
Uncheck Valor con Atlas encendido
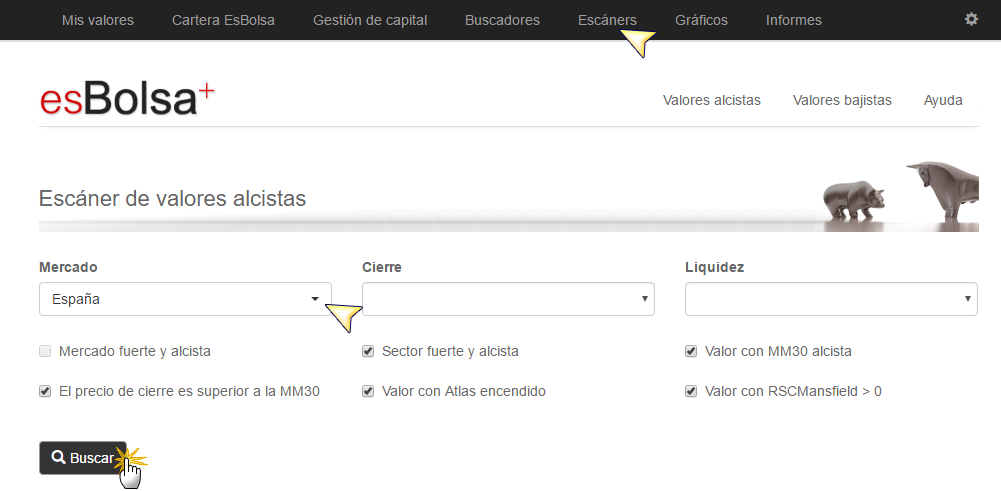368,391
